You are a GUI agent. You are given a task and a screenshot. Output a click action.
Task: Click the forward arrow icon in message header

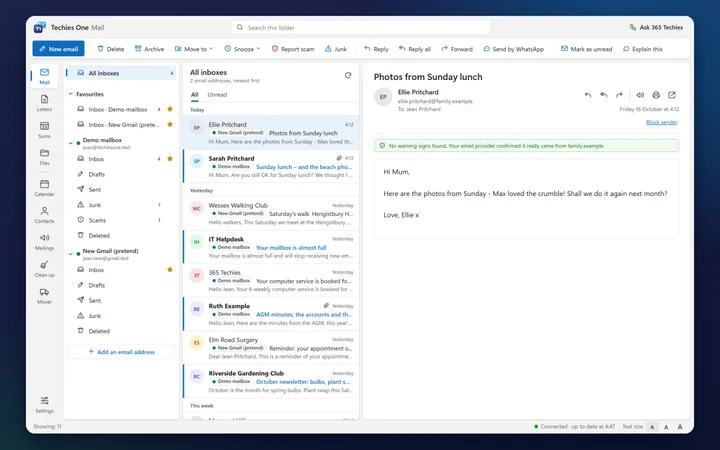(x=619, y=95)
